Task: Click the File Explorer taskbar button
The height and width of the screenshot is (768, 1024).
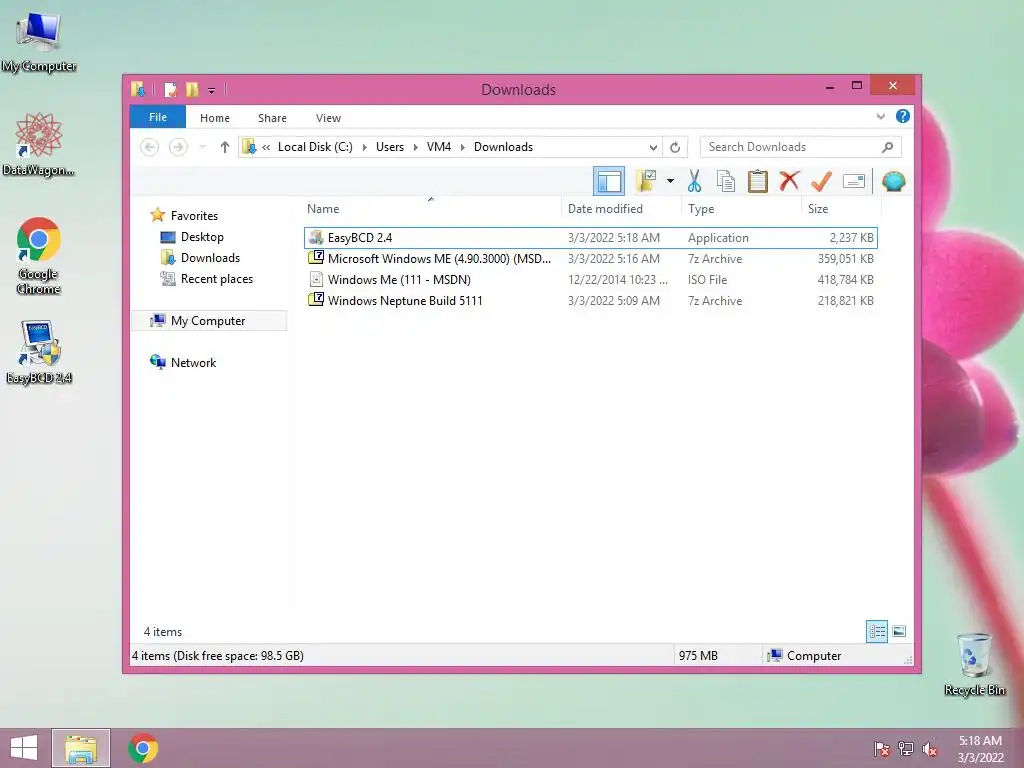Action: pyautogui.click(x=81, y=748)
